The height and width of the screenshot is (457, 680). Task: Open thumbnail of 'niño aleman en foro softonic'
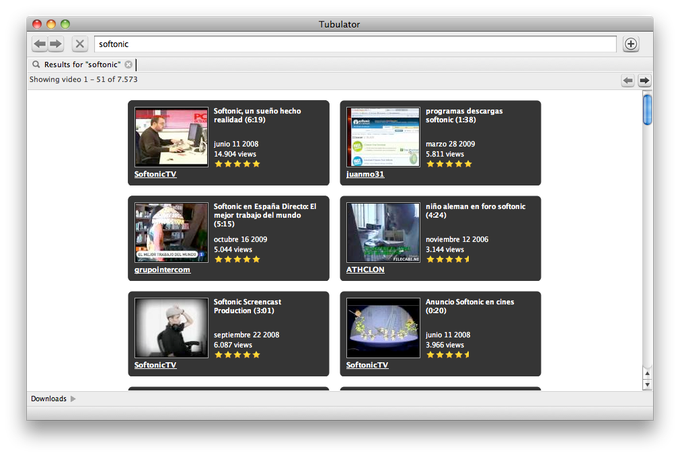pyautogui.click(x=383, y=232)
